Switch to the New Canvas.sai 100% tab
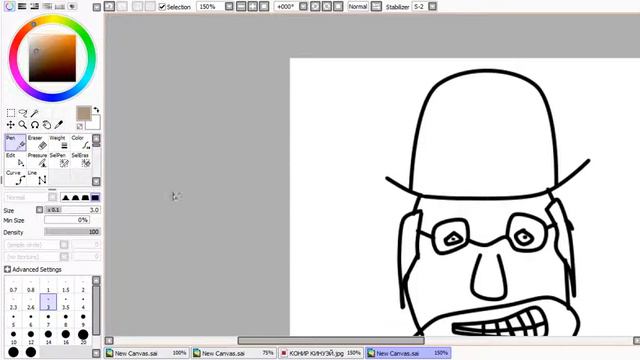Viewport: 640px width, 360px height. (x=147, y=353)
